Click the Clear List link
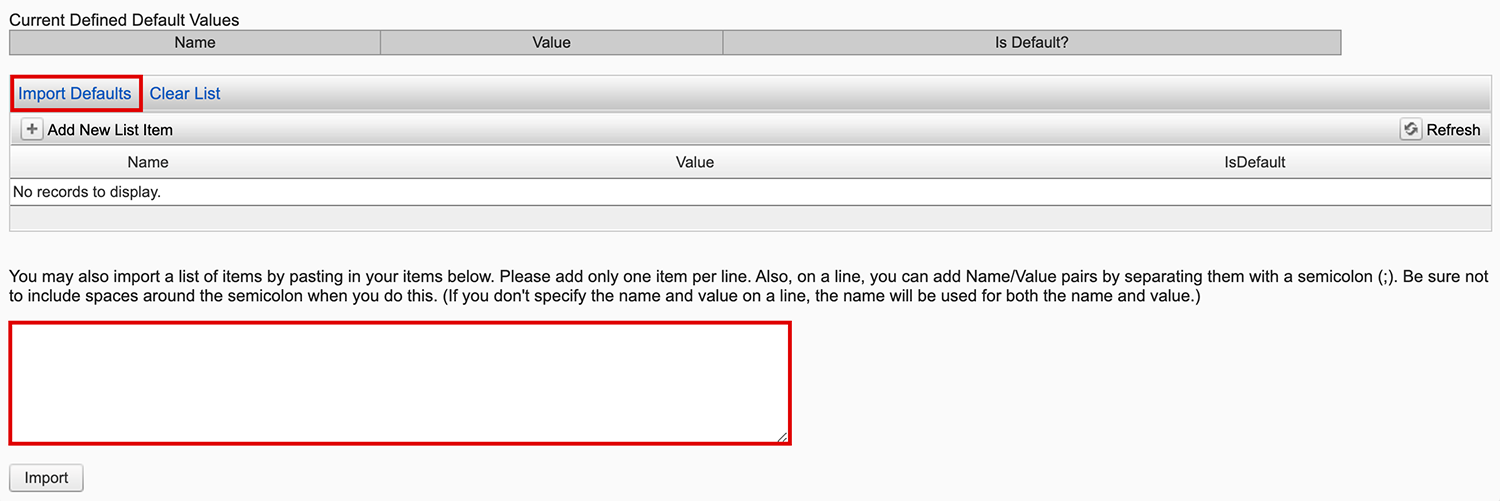The height and width of the screenshot is (501, 1500). coord(185,93)
